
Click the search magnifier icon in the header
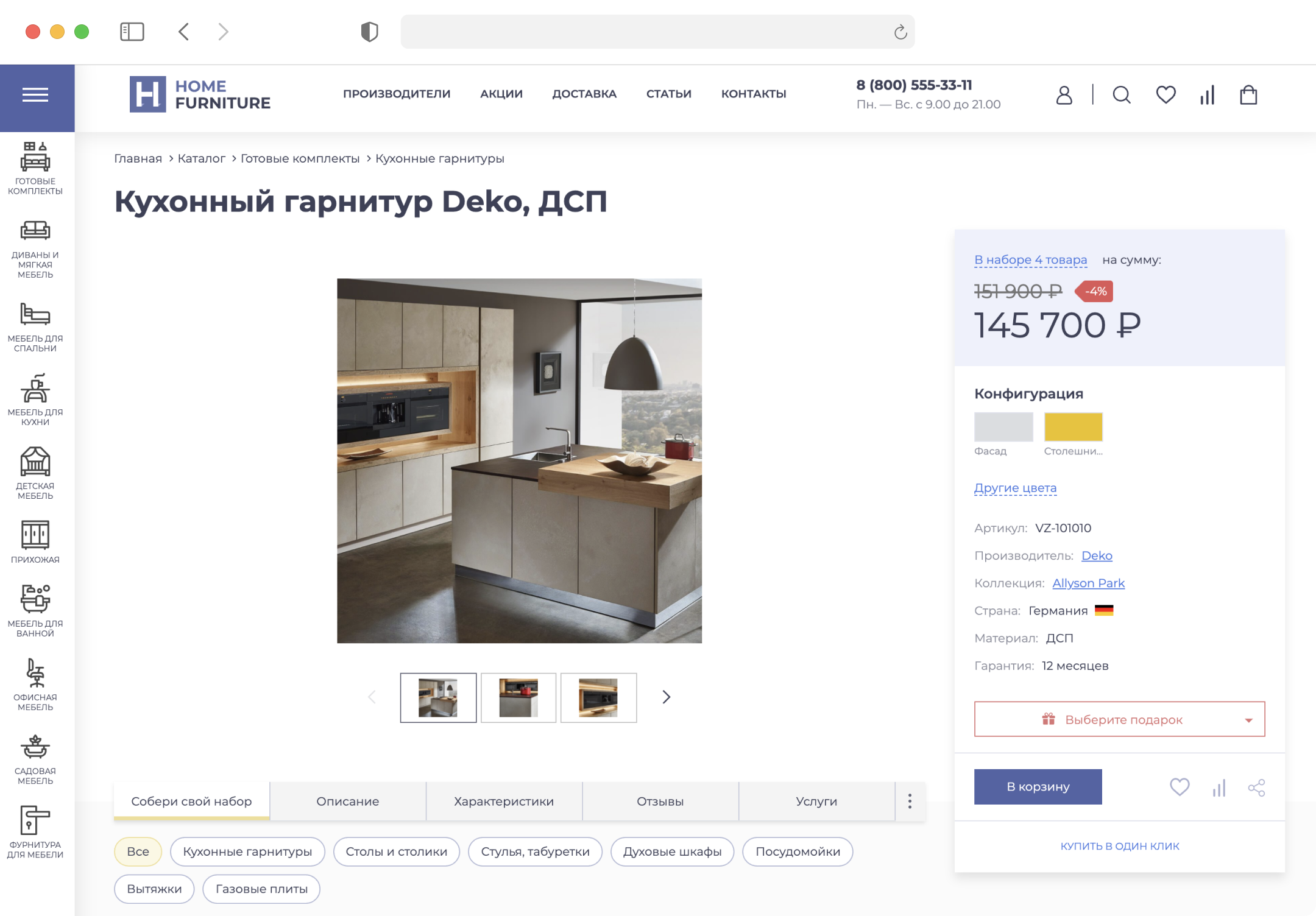tap(1121, 95)
